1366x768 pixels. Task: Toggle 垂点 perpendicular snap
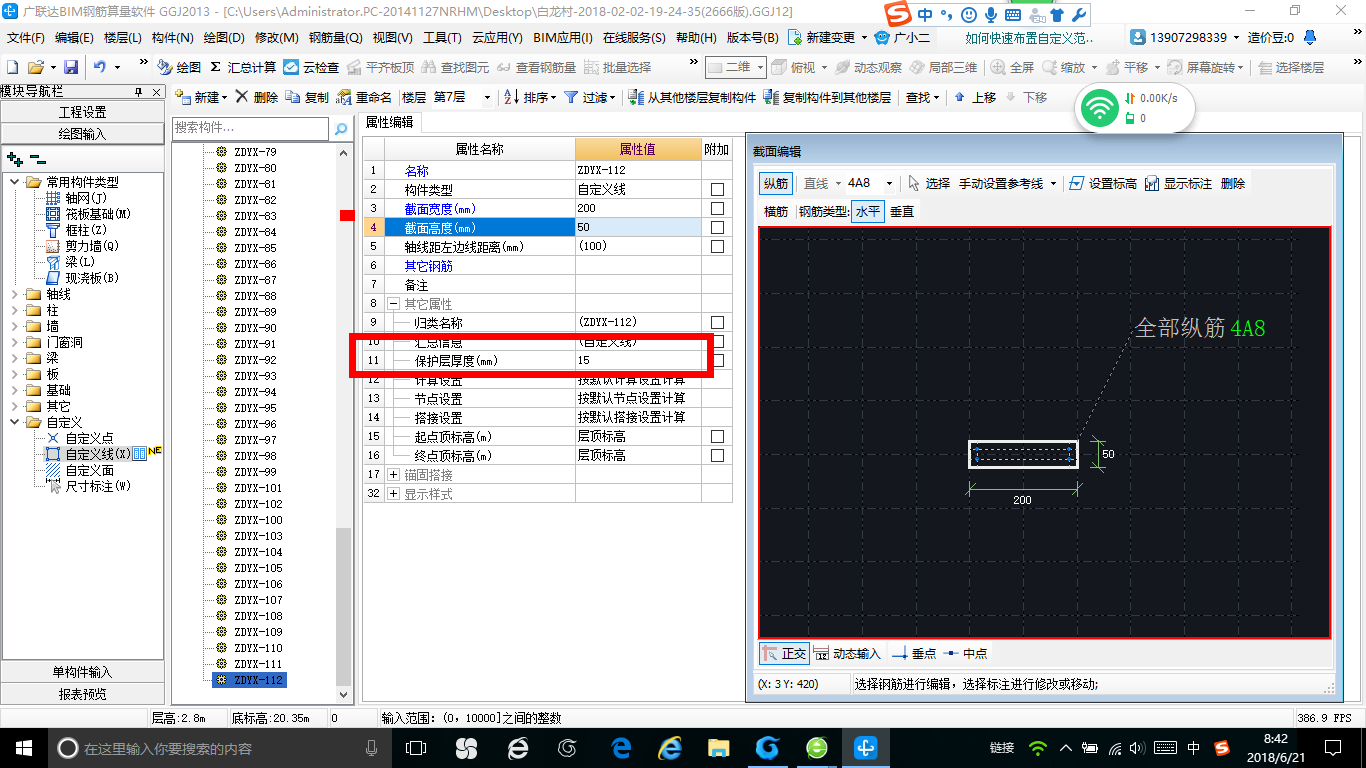tap(914, 653)
